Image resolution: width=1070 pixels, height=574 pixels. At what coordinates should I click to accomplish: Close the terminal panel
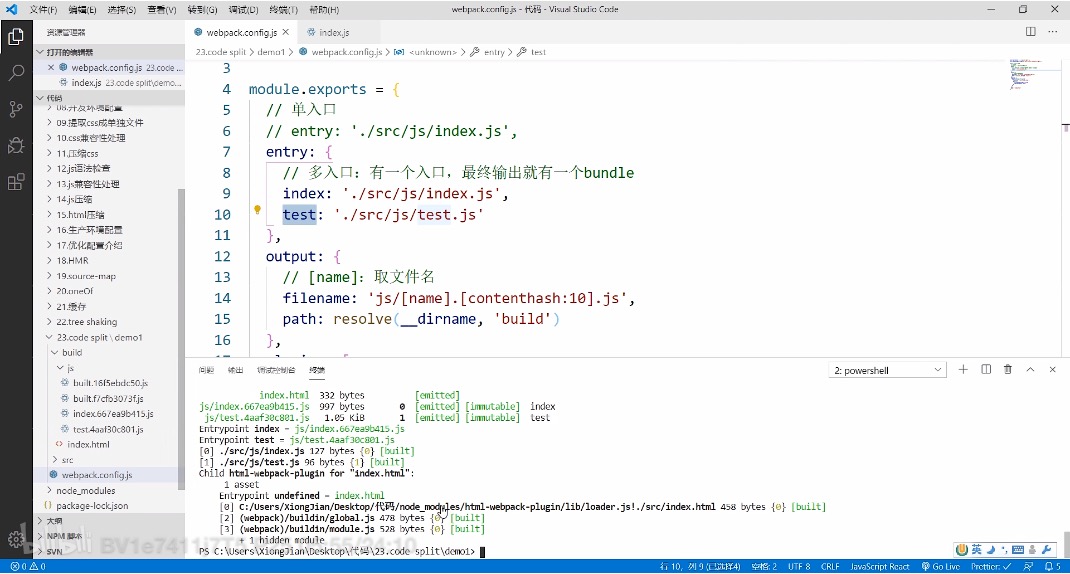tap(1052, 369)
